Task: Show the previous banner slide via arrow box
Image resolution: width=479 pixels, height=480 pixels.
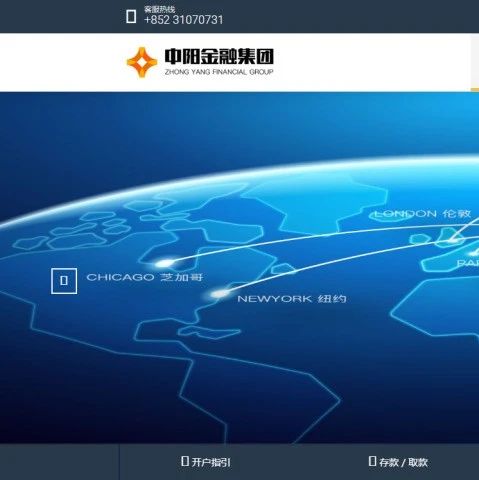Action: point(64,281)
